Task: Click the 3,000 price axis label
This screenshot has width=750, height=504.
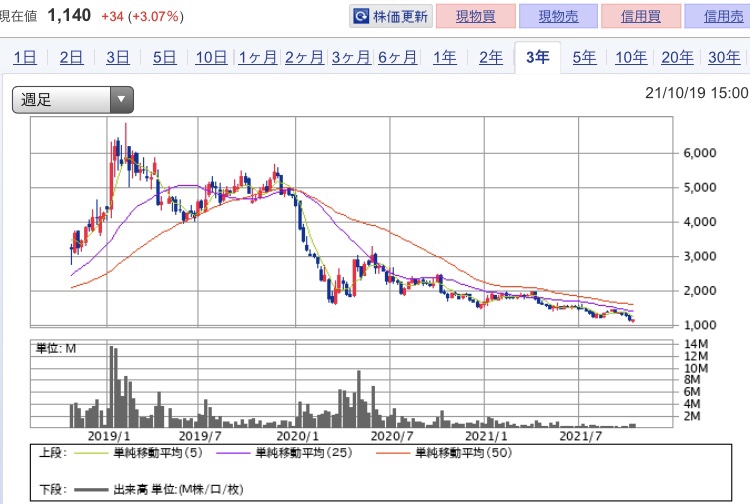Action: [x=700, y=256]
